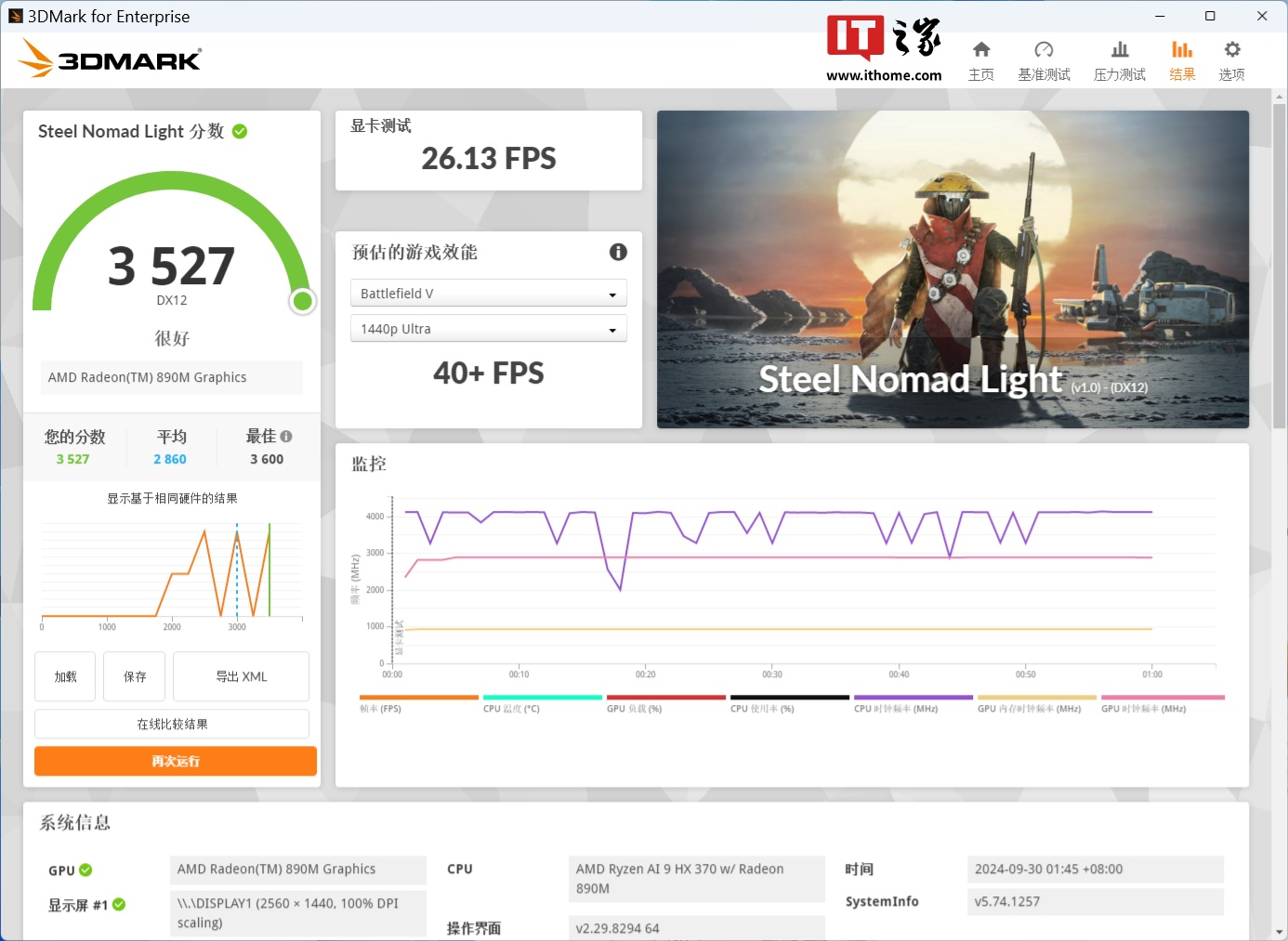Click the green check icon next to GPU

pos(85,870)
